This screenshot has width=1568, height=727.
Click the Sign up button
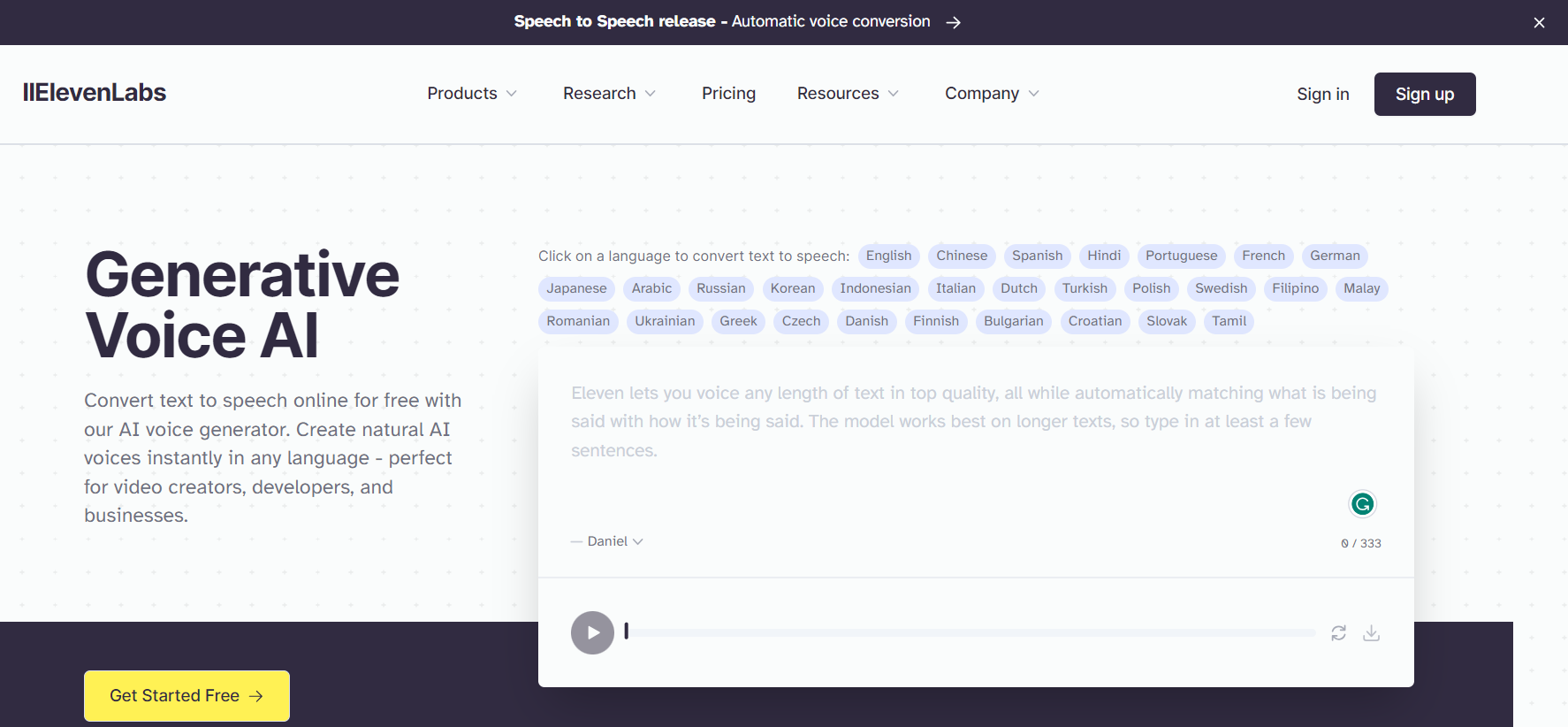point(1424,94)
